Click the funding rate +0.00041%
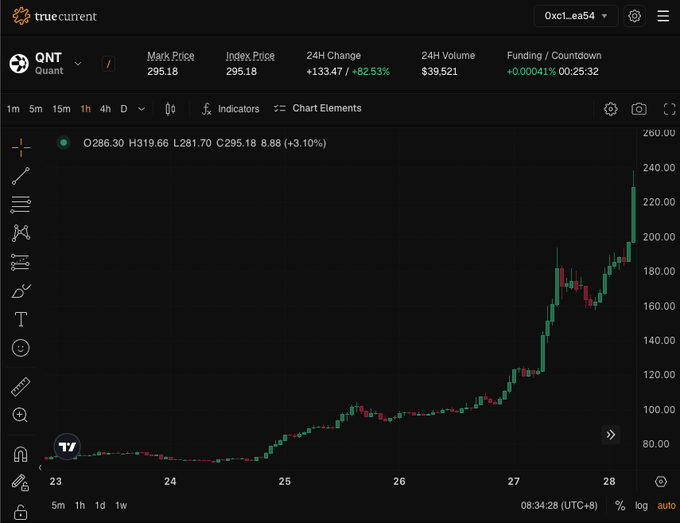 point(531,72)
